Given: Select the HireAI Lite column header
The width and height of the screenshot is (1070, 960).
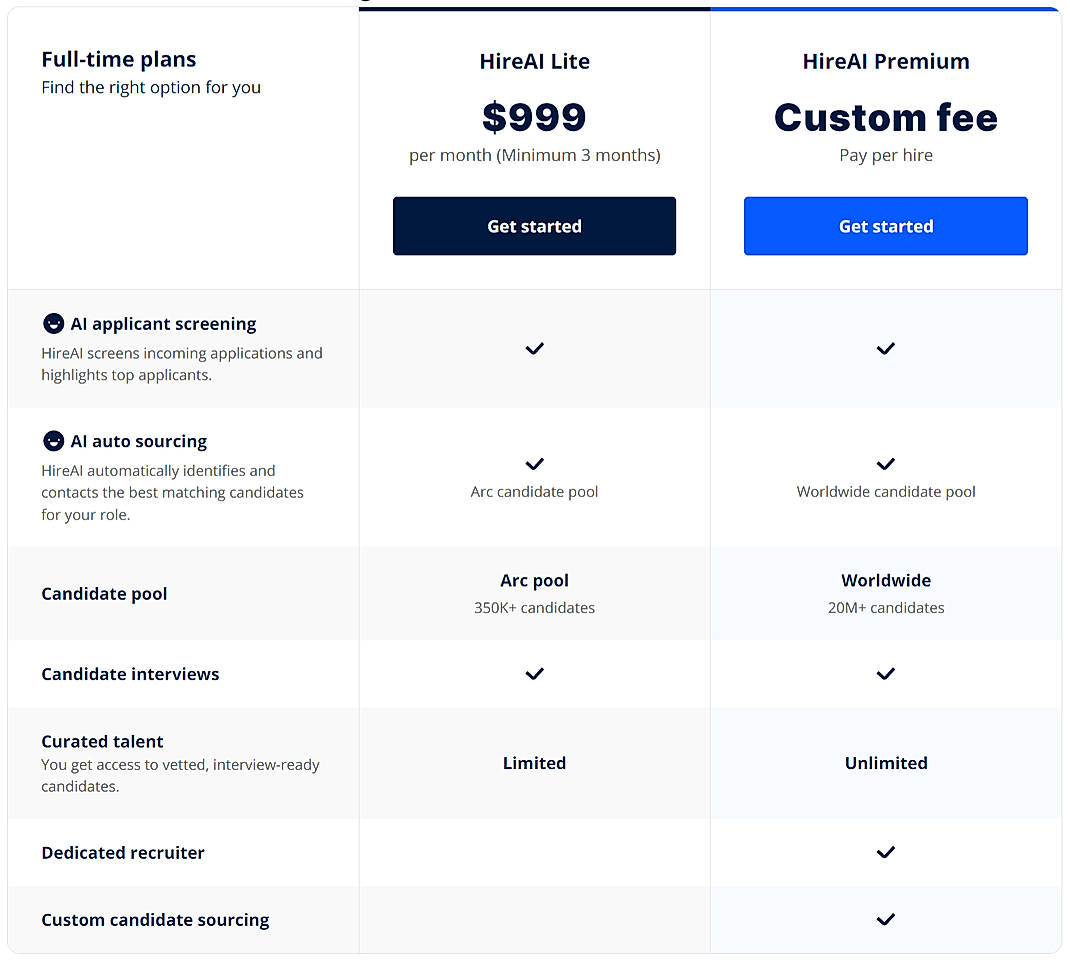Looking at the screenshot, I should tap(534, 61).
